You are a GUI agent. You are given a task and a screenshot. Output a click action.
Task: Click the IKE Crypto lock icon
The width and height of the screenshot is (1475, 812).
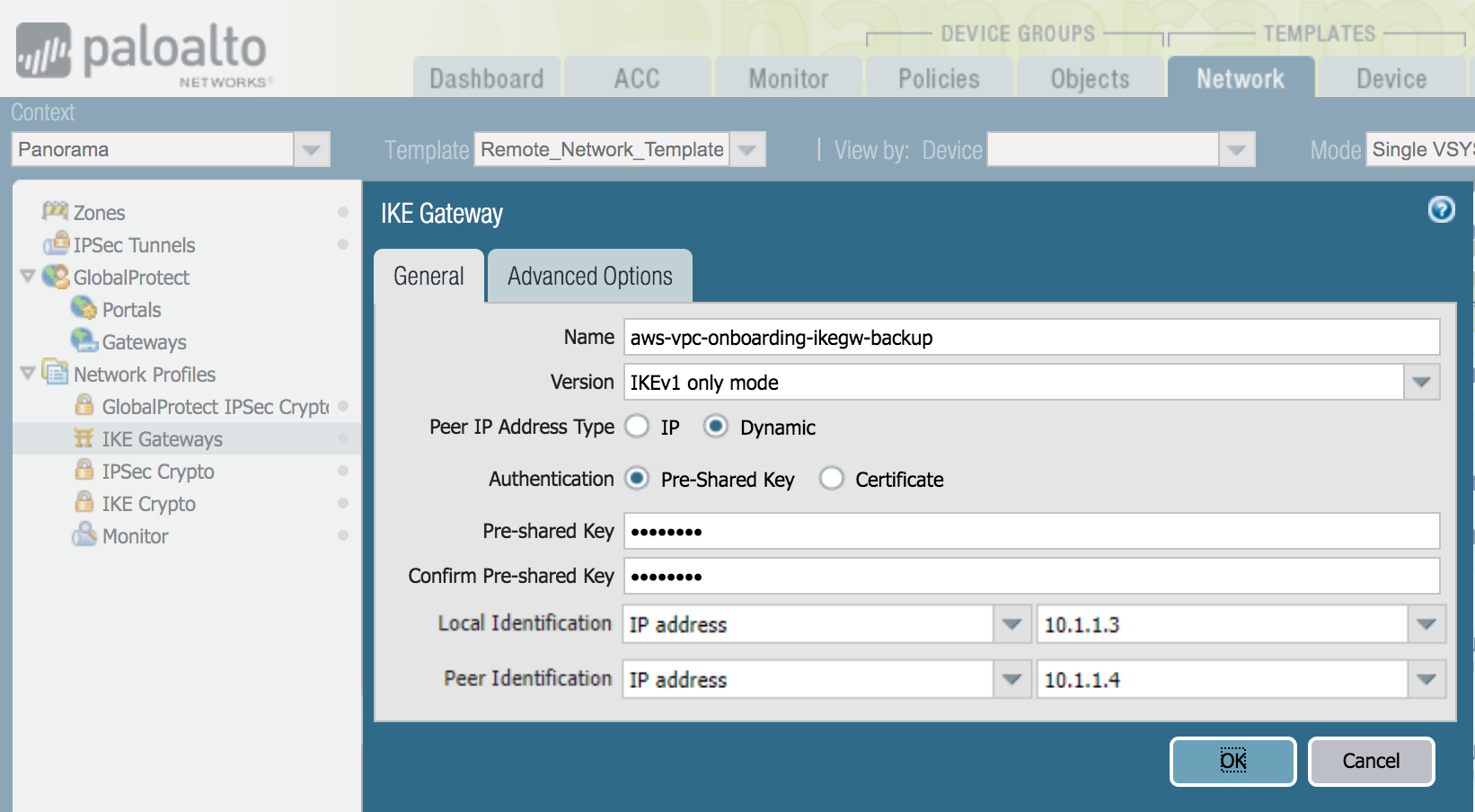pyautogui.click(x=84, y=503)
